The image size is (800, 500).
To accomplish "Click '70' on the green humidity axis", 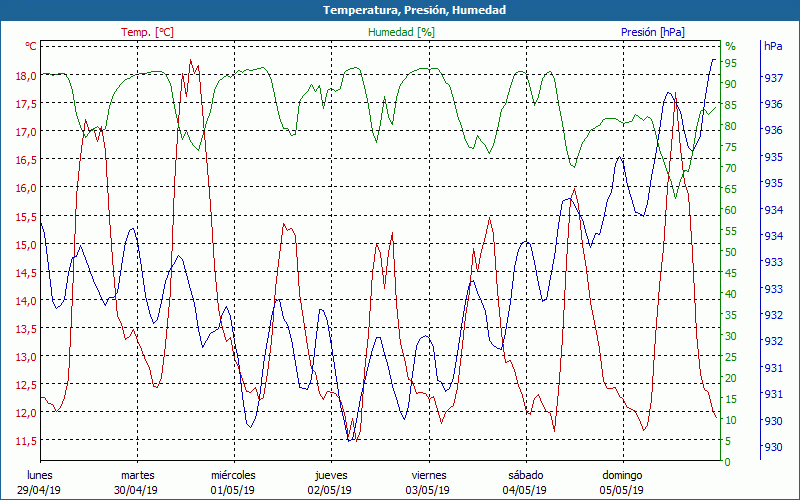I will coord(731,168).
